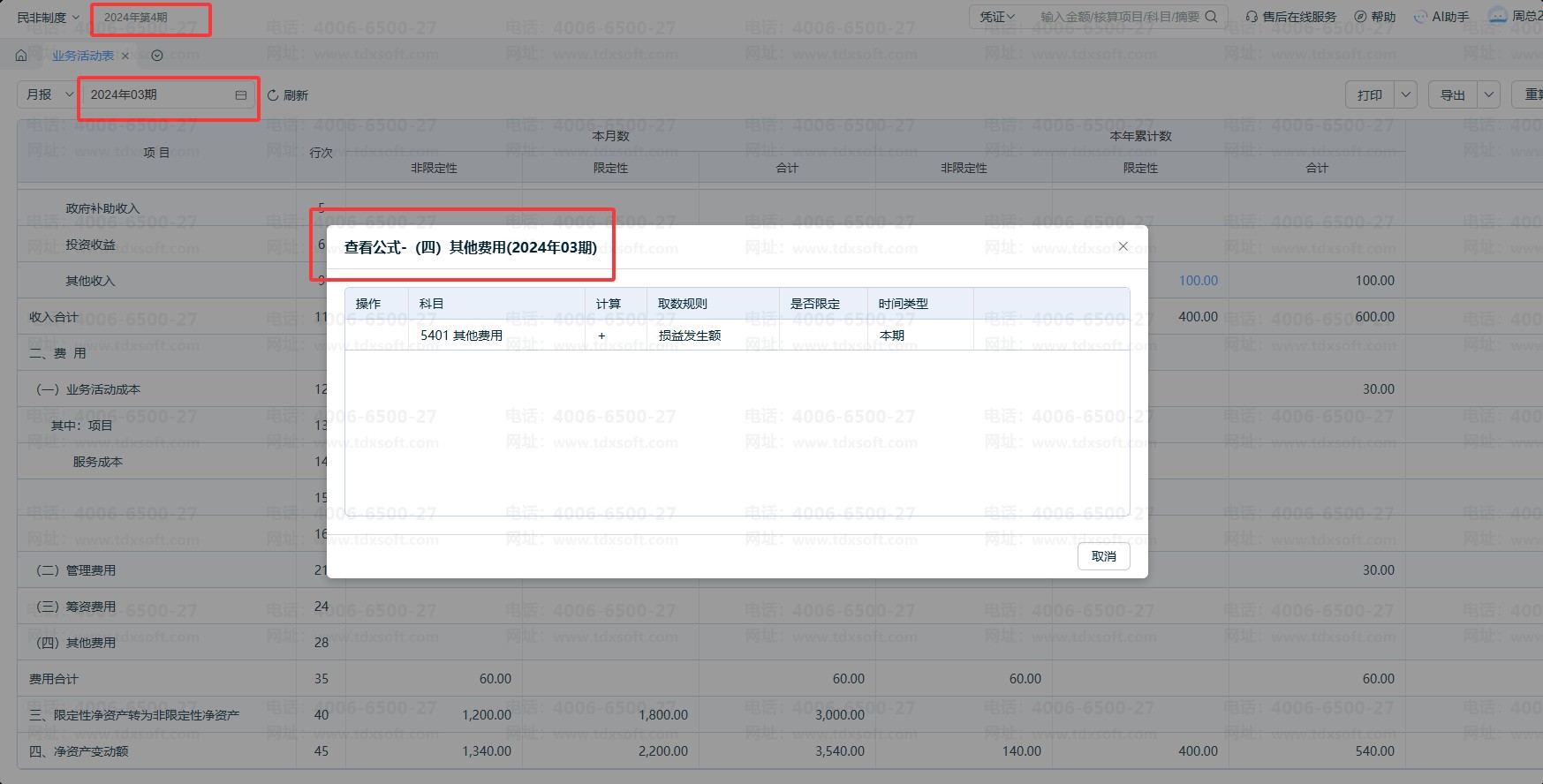Click the 打印 button
The image size is (1543, 784).
(1370, 94)
